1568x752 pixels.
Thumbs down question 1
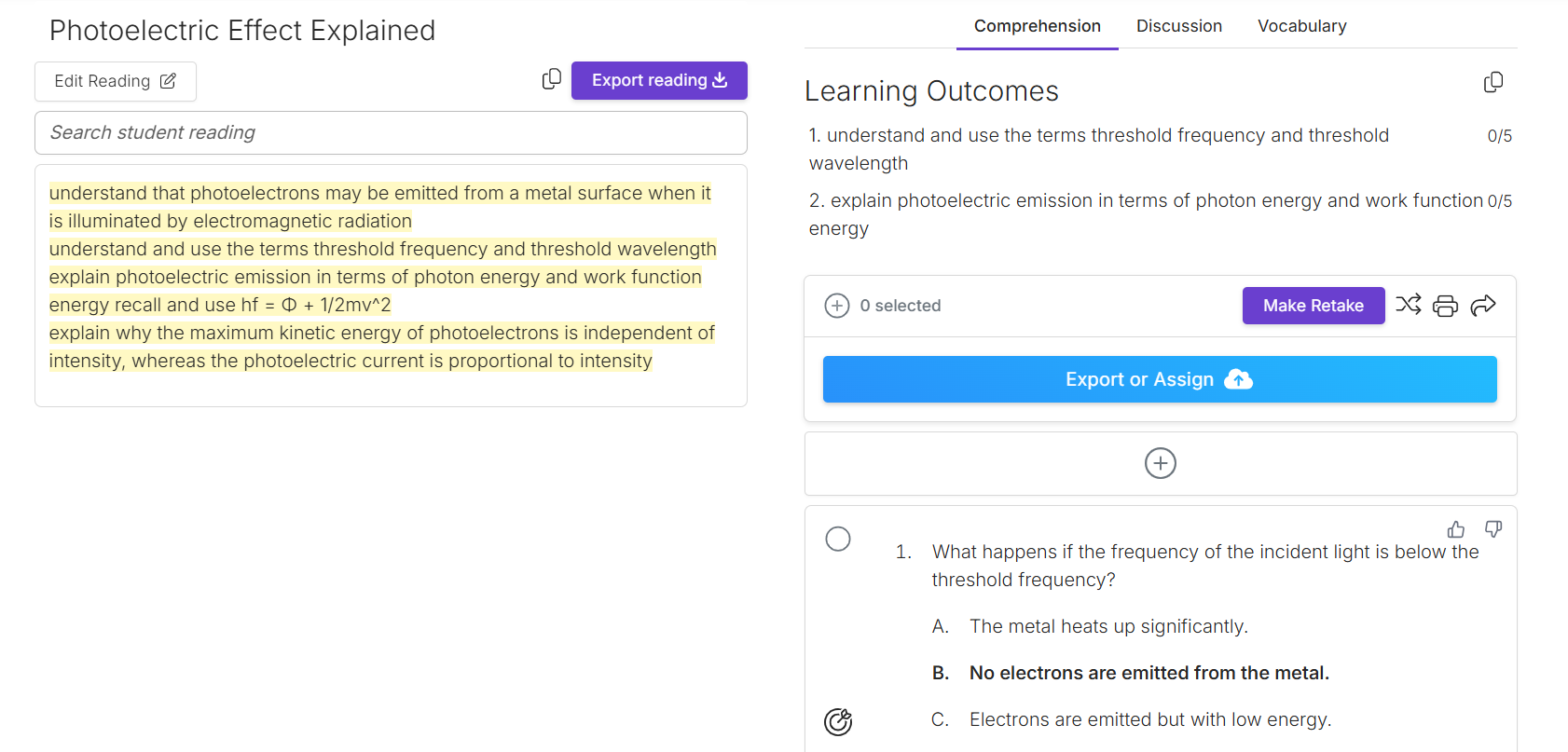(1492, 529)
